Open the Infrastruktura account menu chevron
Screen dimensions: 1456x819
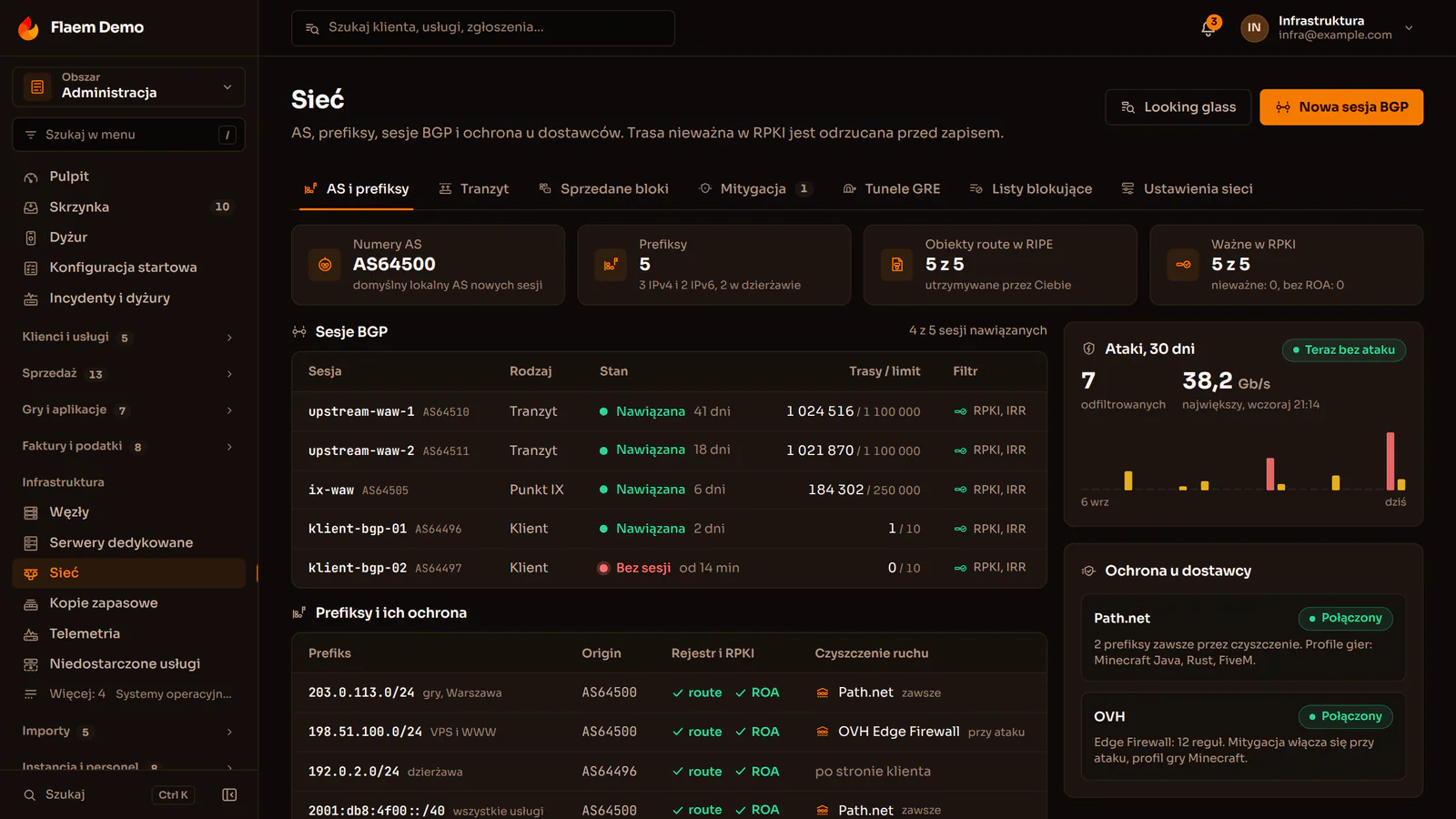tap(1409, 27)
